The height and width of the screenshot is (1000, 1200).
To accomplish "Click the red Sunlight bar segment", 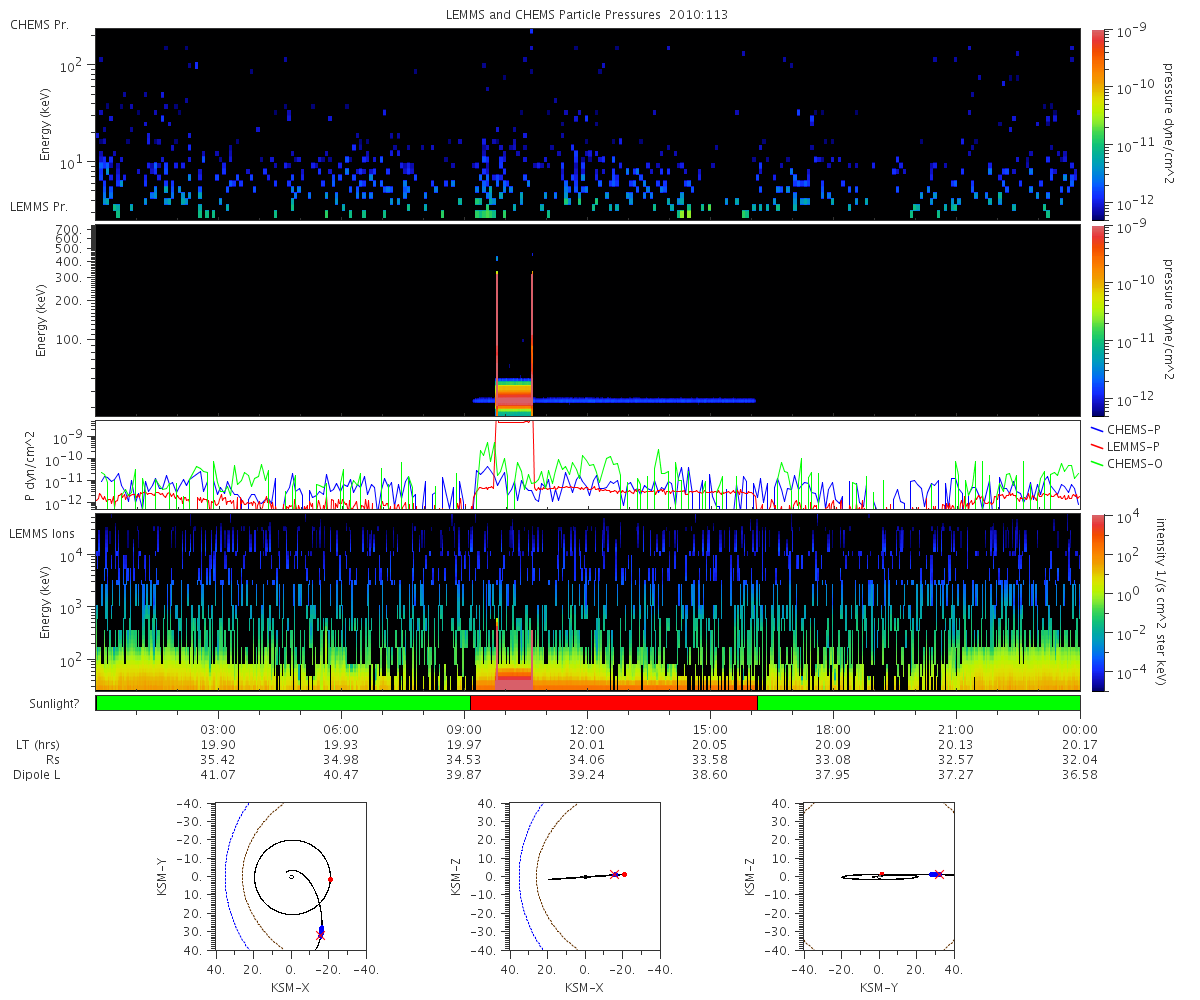I will [613, 703].
